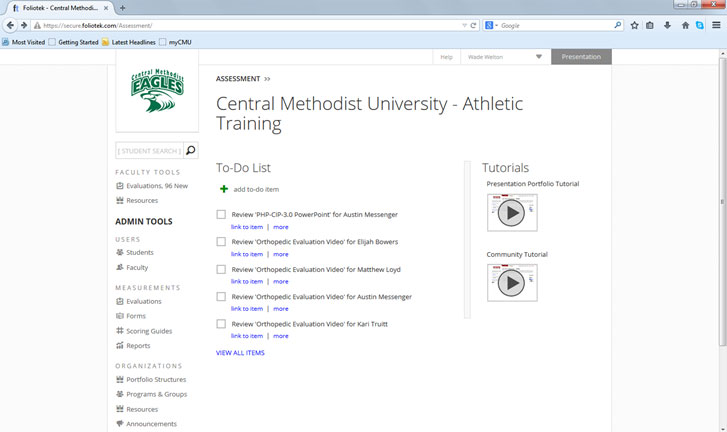This screenshot has height=432, width=727.
Task: Play the Community Tutorial video
Action: point(511,283)
